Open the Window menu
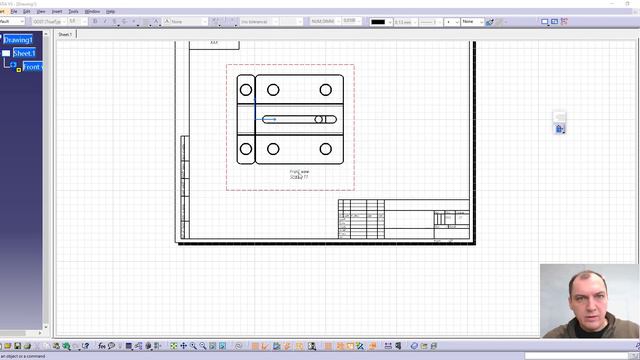The height and width of the screenshot is (360, 640). [92, 11]
